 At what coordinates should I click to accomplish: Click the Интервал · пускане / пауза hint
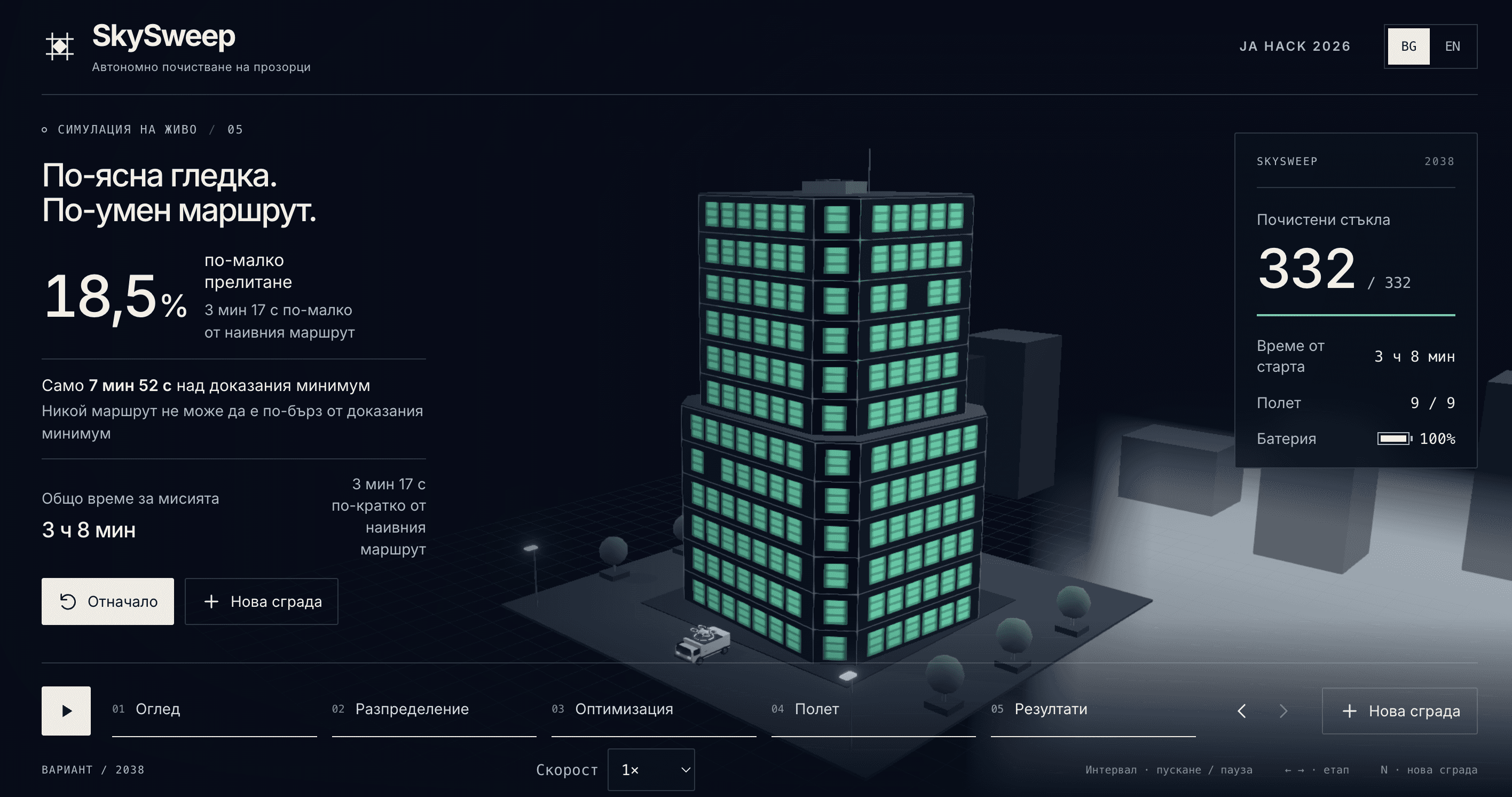click(1169, 769)
